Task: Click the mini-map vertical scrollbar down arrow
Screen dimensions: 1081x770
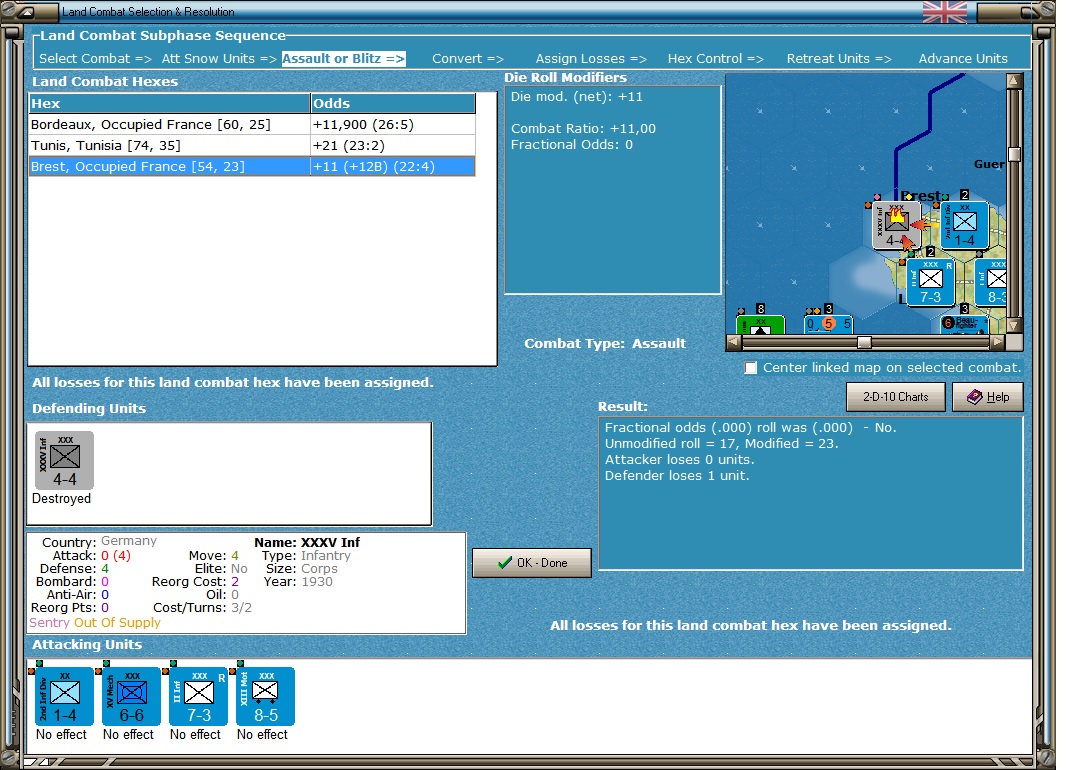Action: (x=1013, y=325)
